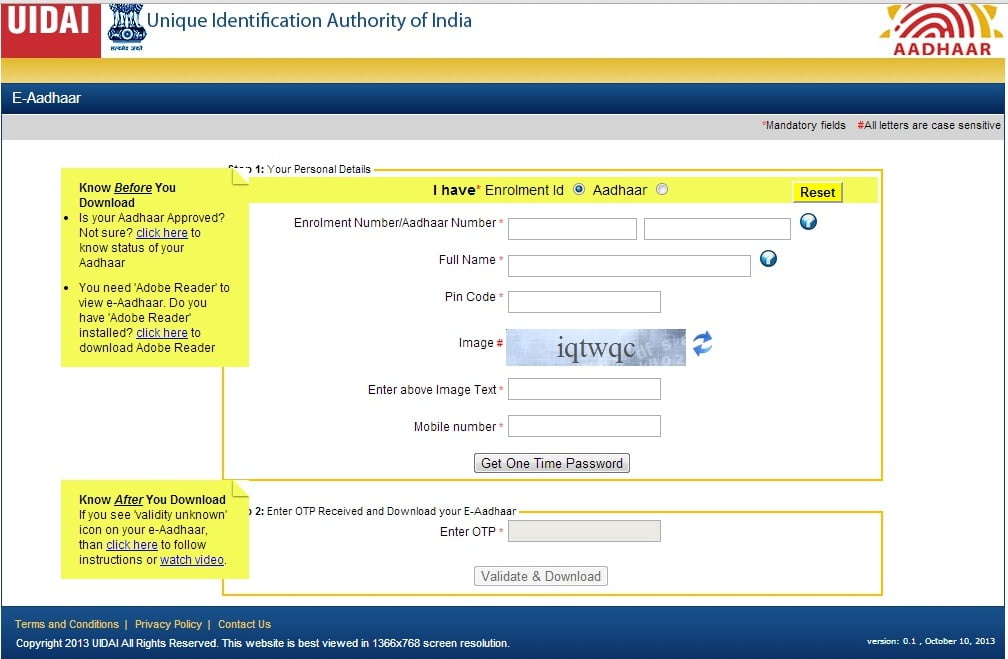1008x659 pixels.
Task: Focus the first Enrolment Number input box
Action: [x=572, y=229]
